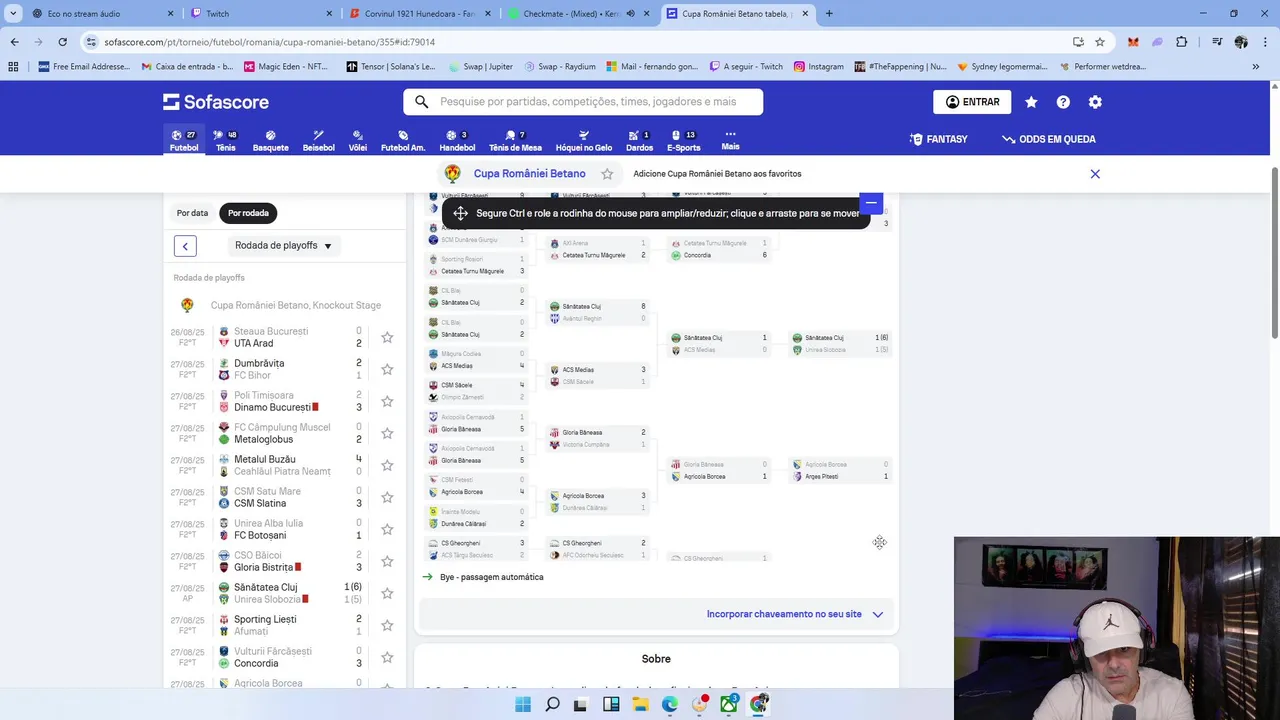Select the Hóquei no Gelo tab
The image size is (1280, 720).
[584, 140]
